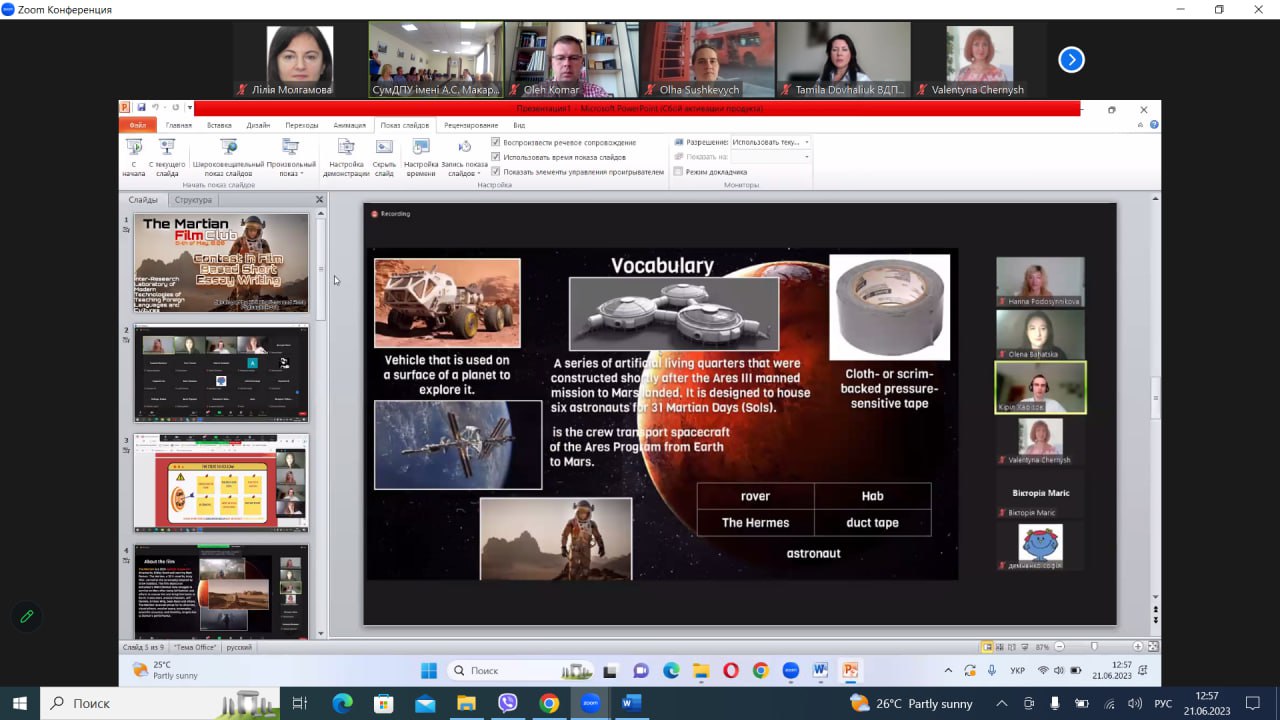Image resolution: width=1280 pixels, height=720 pixels.
Task: Click the PowerPoint zoom slider handle
Action: coord(1094,647)
